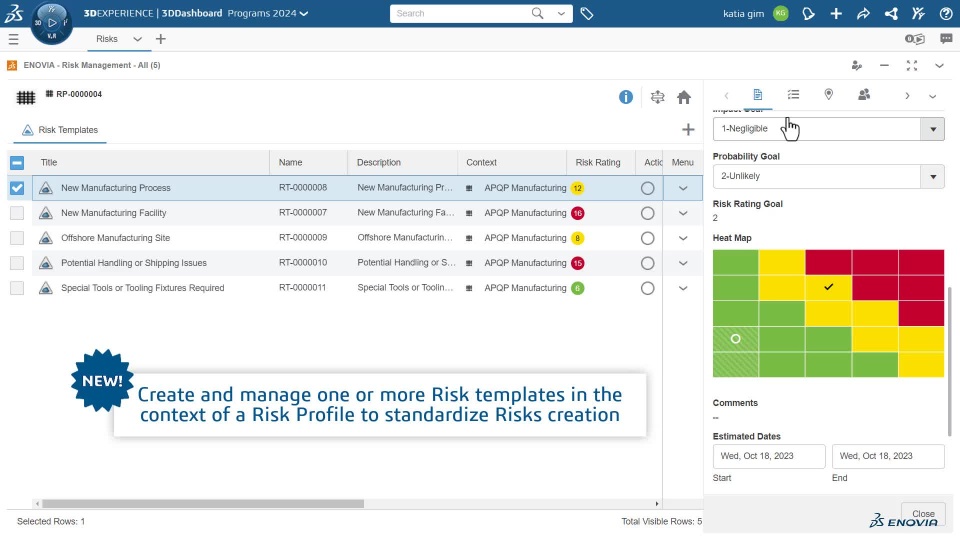This screenshot has width=960, height=540.
Task: Click the share arrow icon
Action: pos(863,14)
